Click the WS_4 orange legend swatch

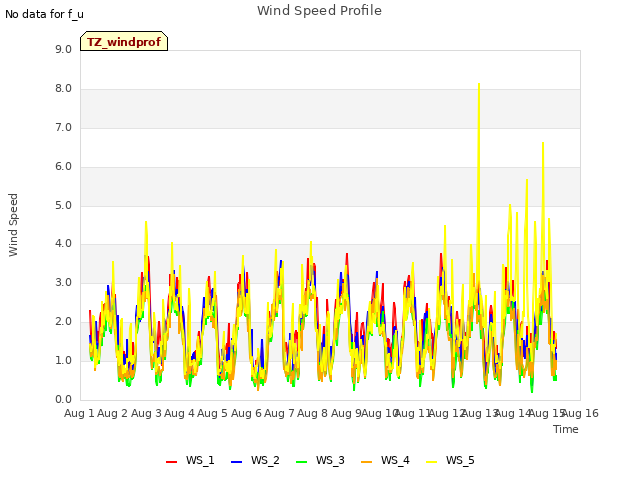(x=367, y=462)
